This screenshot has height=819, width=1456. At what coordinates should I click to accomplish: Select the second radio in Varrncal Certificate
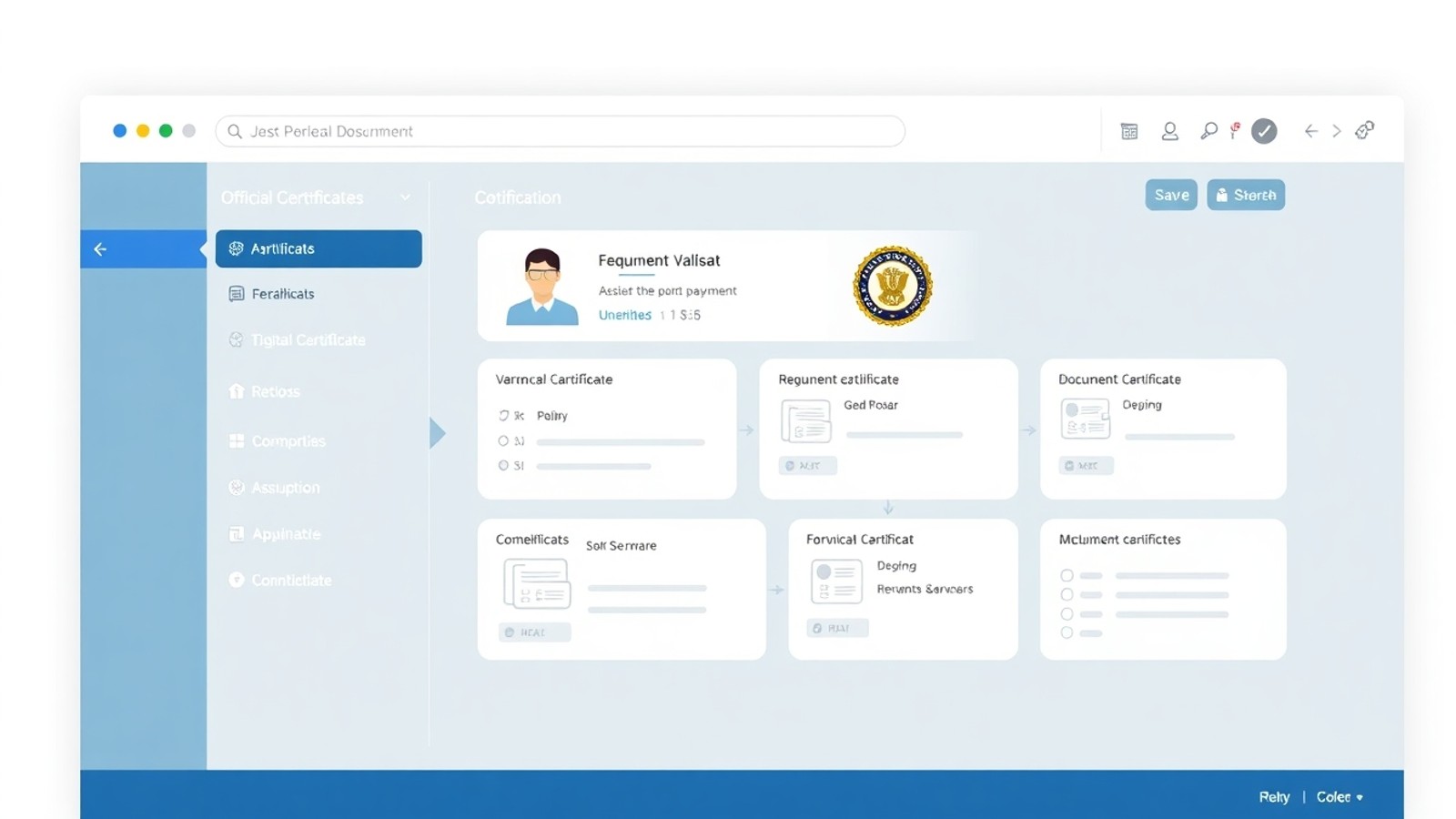coord(503,441)
